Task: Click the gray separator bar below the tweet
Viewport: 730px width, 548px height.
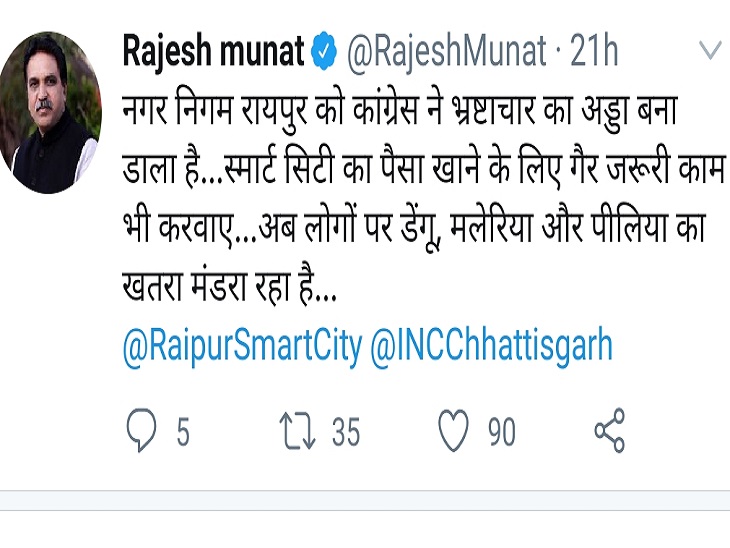Action: [365, 501]
